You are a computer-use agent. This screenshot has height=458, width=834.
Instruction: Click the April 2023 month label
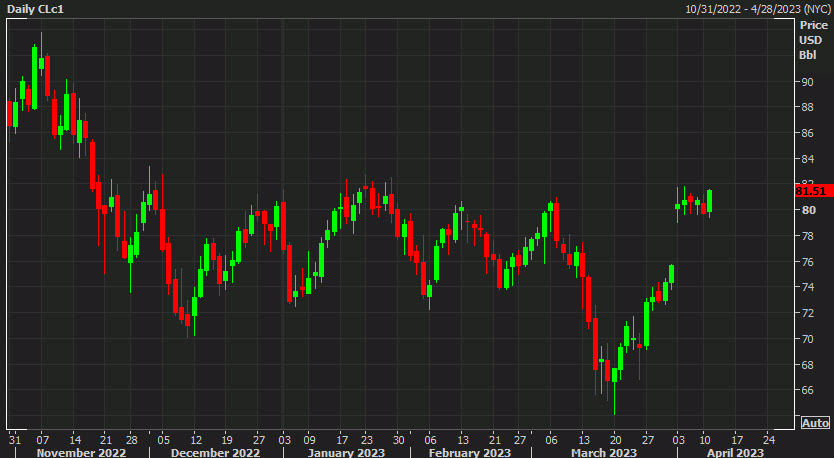[x=736, y=453]
